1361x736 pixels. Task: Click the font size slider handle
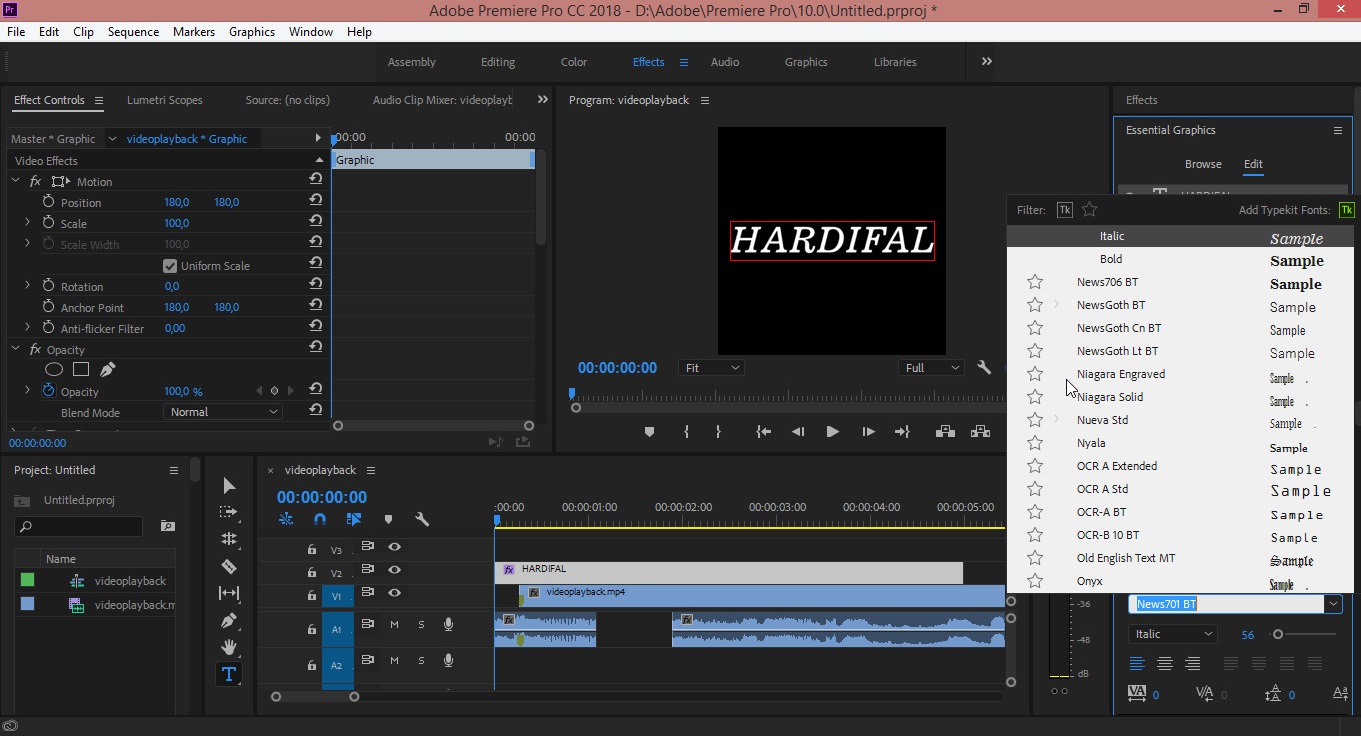pyautogui.click(x=1277, y=634)
